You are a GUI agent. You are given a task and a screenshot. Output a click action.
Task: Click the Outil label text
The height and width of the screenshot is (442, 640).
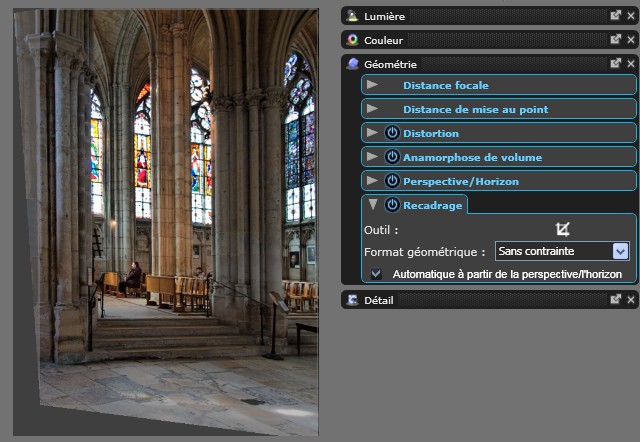pyautogui.click(x=381, y=230)
